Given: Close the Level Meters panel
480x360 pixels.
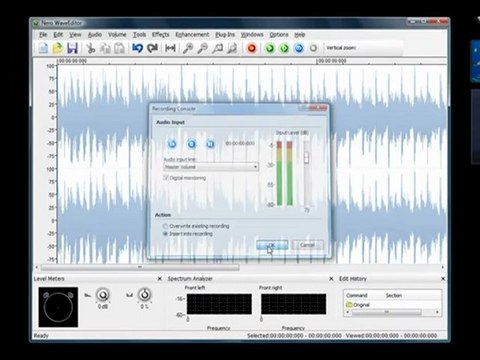Looking at the screenshot, I should 160,278.
